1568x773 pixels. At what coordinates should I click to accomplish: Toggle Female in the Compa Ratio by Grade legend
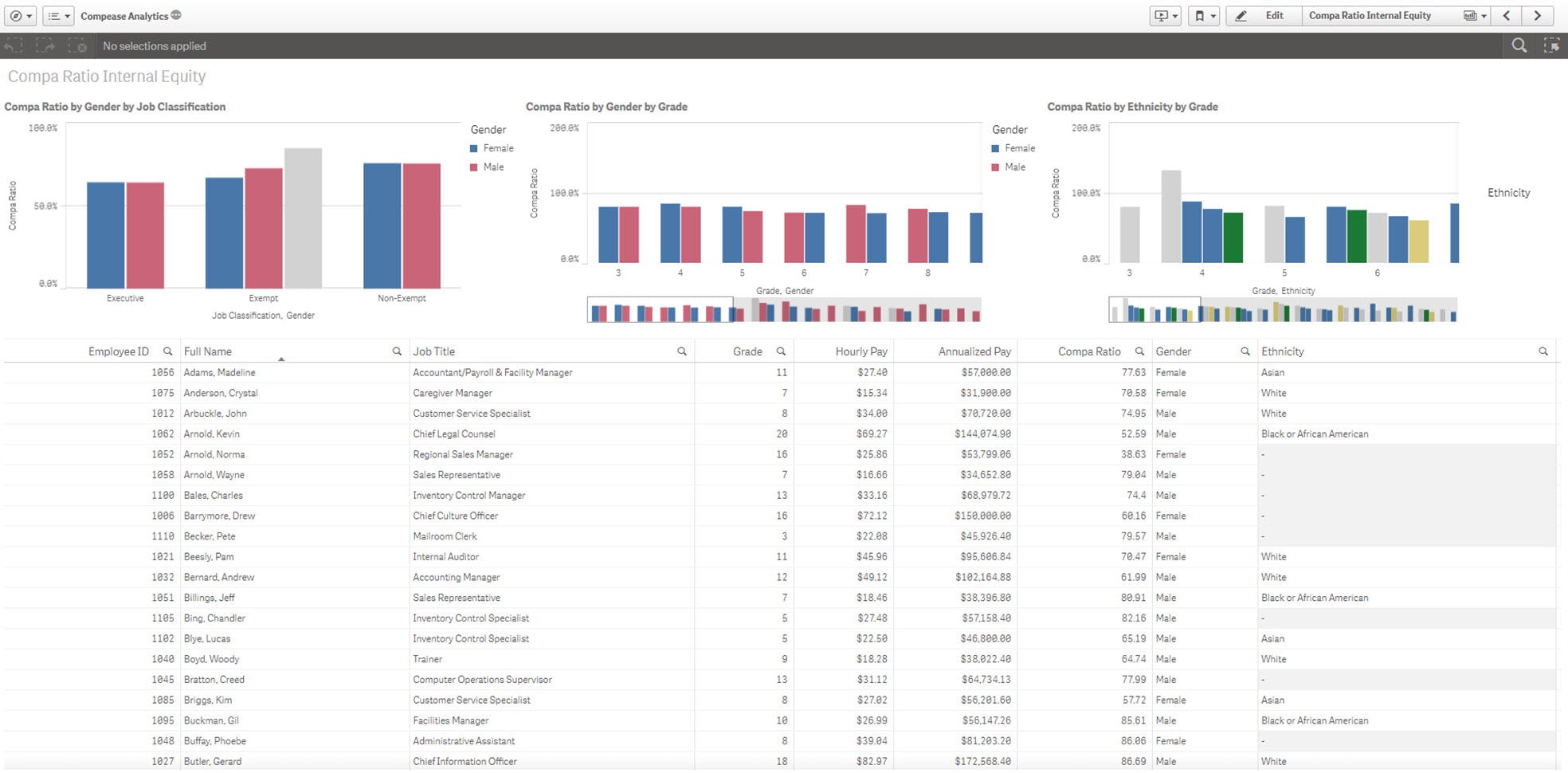pos(1018,147)
